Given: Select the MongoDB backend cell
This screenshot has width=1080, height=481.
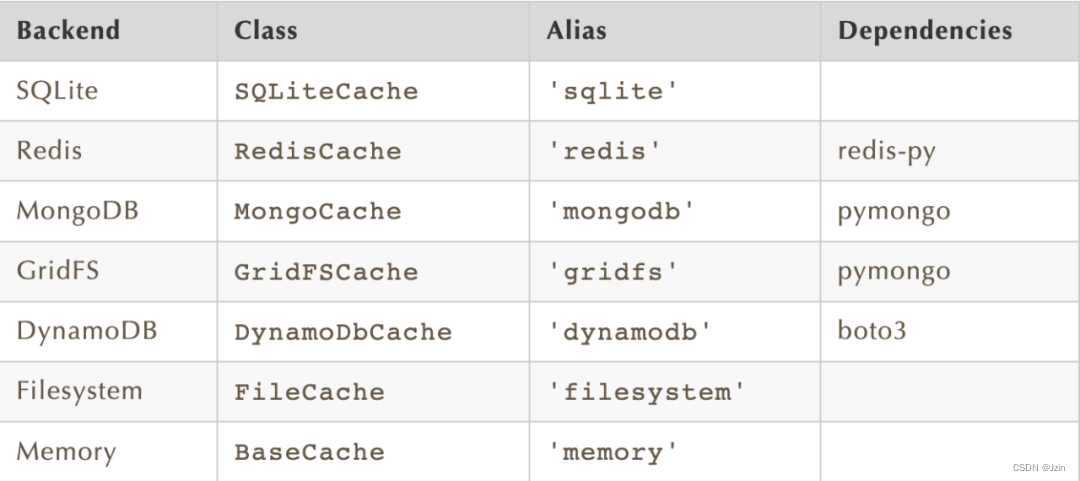Looking at the screenshot, I should [x=77, y=211].
